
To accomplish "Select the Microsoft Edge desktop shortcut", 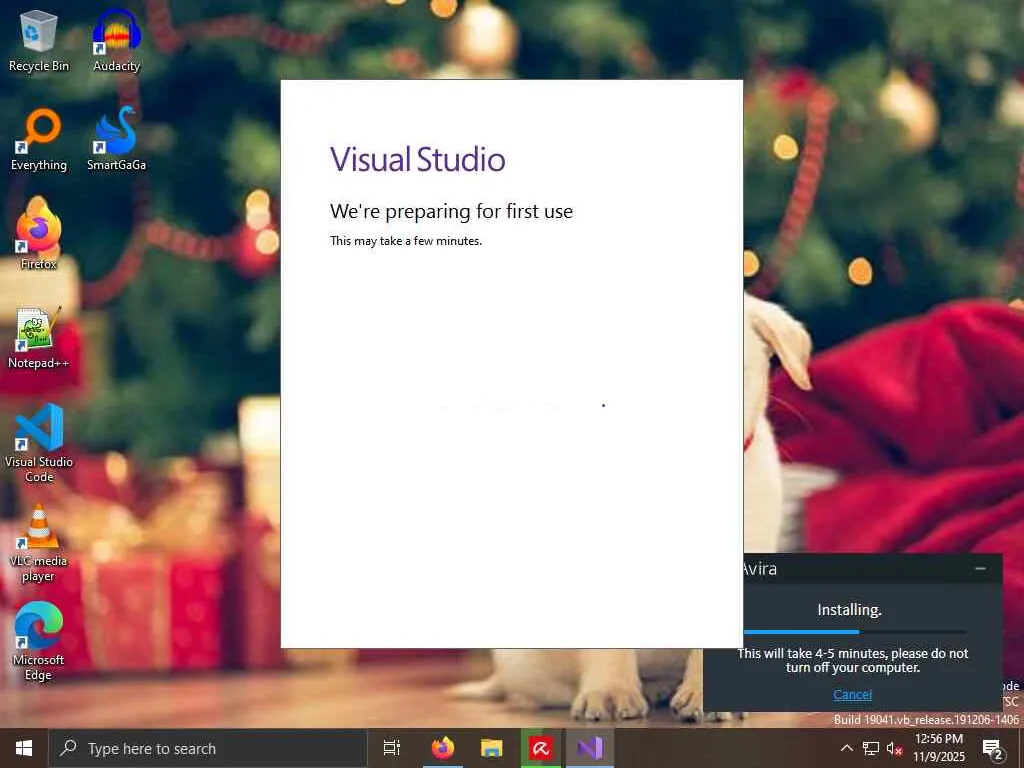I will point(39,642).
